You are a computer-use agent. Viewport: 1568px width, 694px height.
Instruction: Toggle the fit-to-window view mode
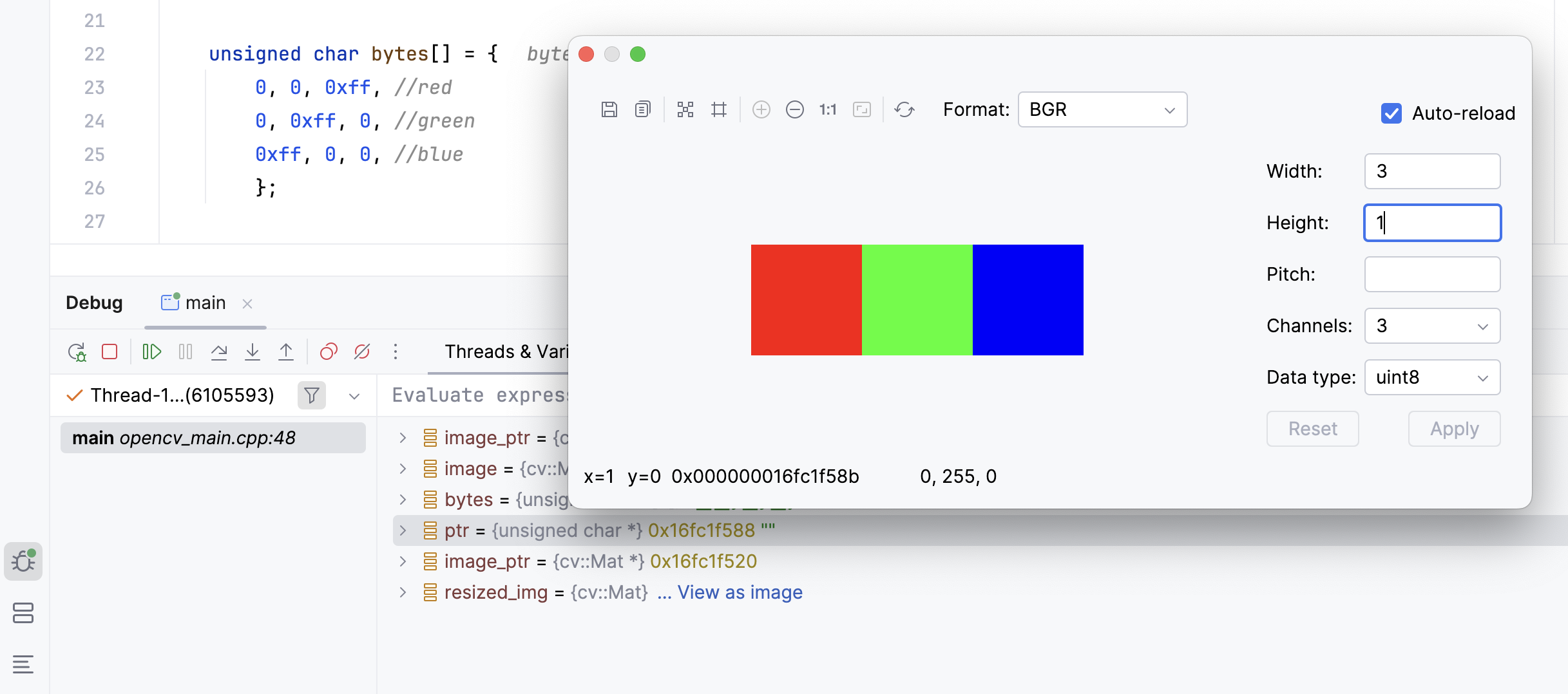point(862,109)
